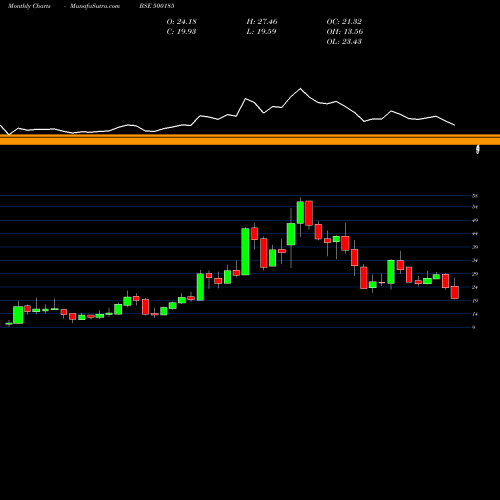The width and height of the screenshot is (500, 500).
Task: Click the price axis label 54
Action: (x=475, y=207)
